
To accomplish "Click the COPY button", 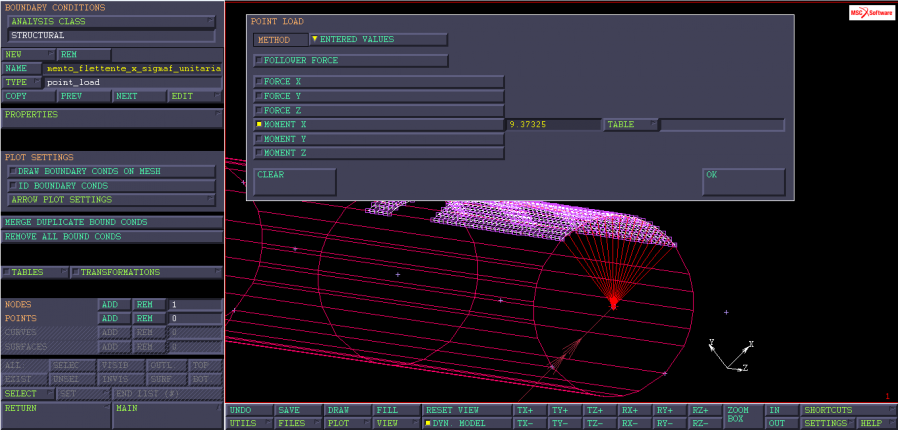I will pyautogui.click(x=29, y=96).
